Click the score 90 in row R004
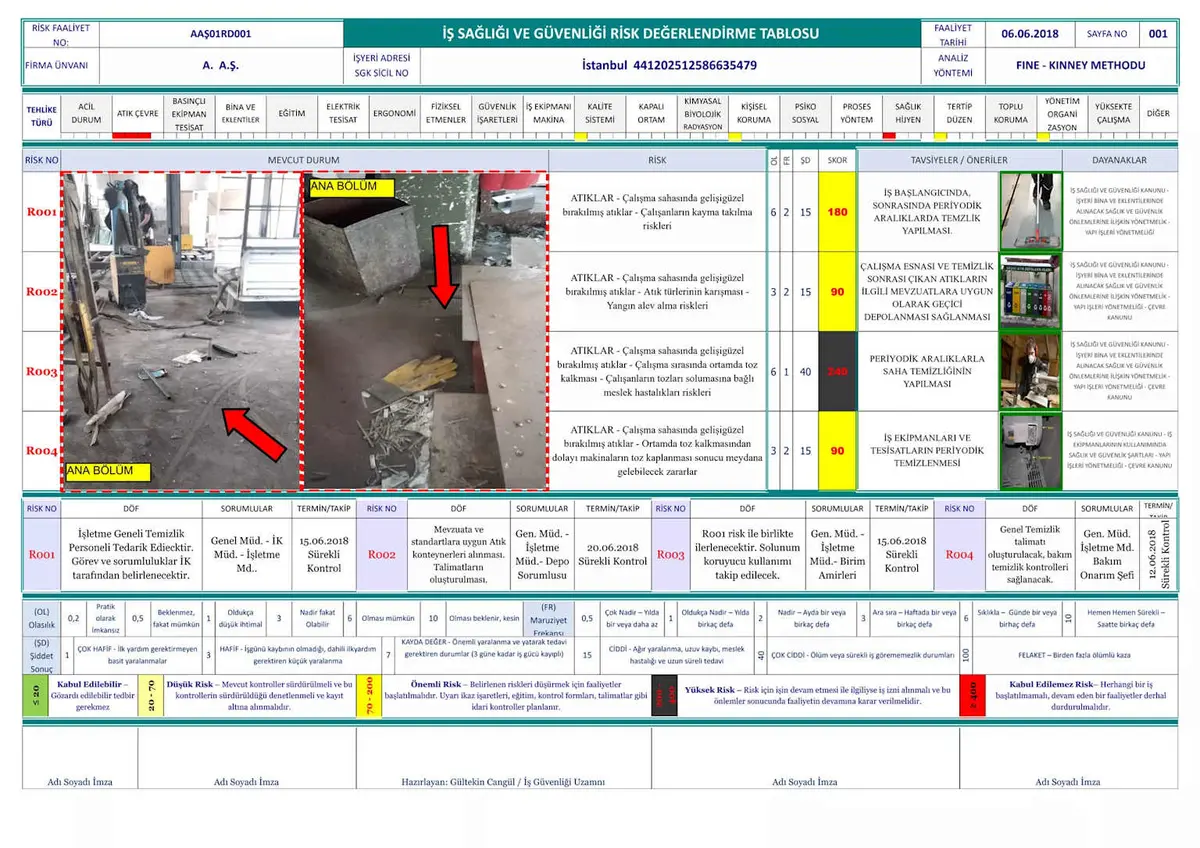 (x=837, y=450)
